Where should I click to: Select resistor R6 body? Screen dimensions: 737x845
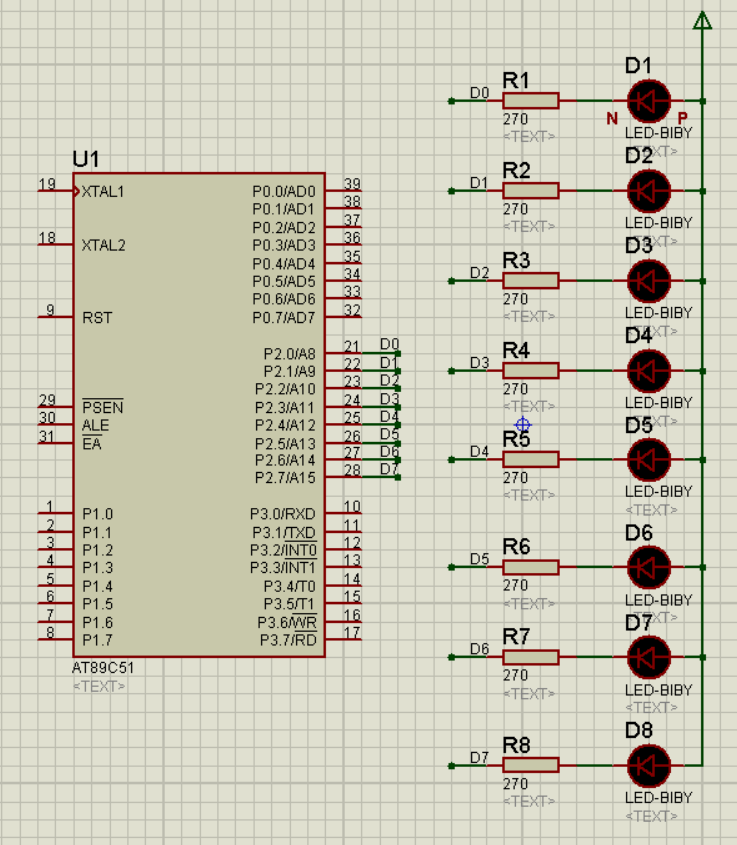click(x=531, y=567)
